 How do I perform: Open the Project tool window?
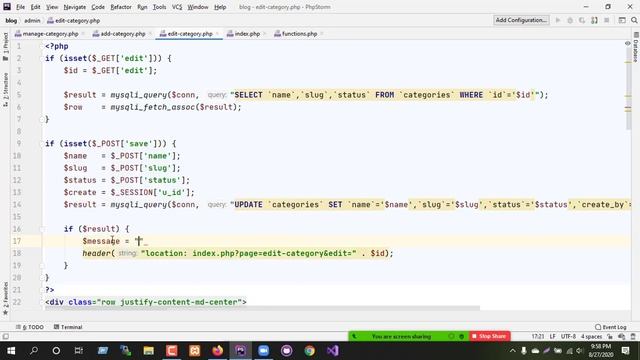[5, 47]
